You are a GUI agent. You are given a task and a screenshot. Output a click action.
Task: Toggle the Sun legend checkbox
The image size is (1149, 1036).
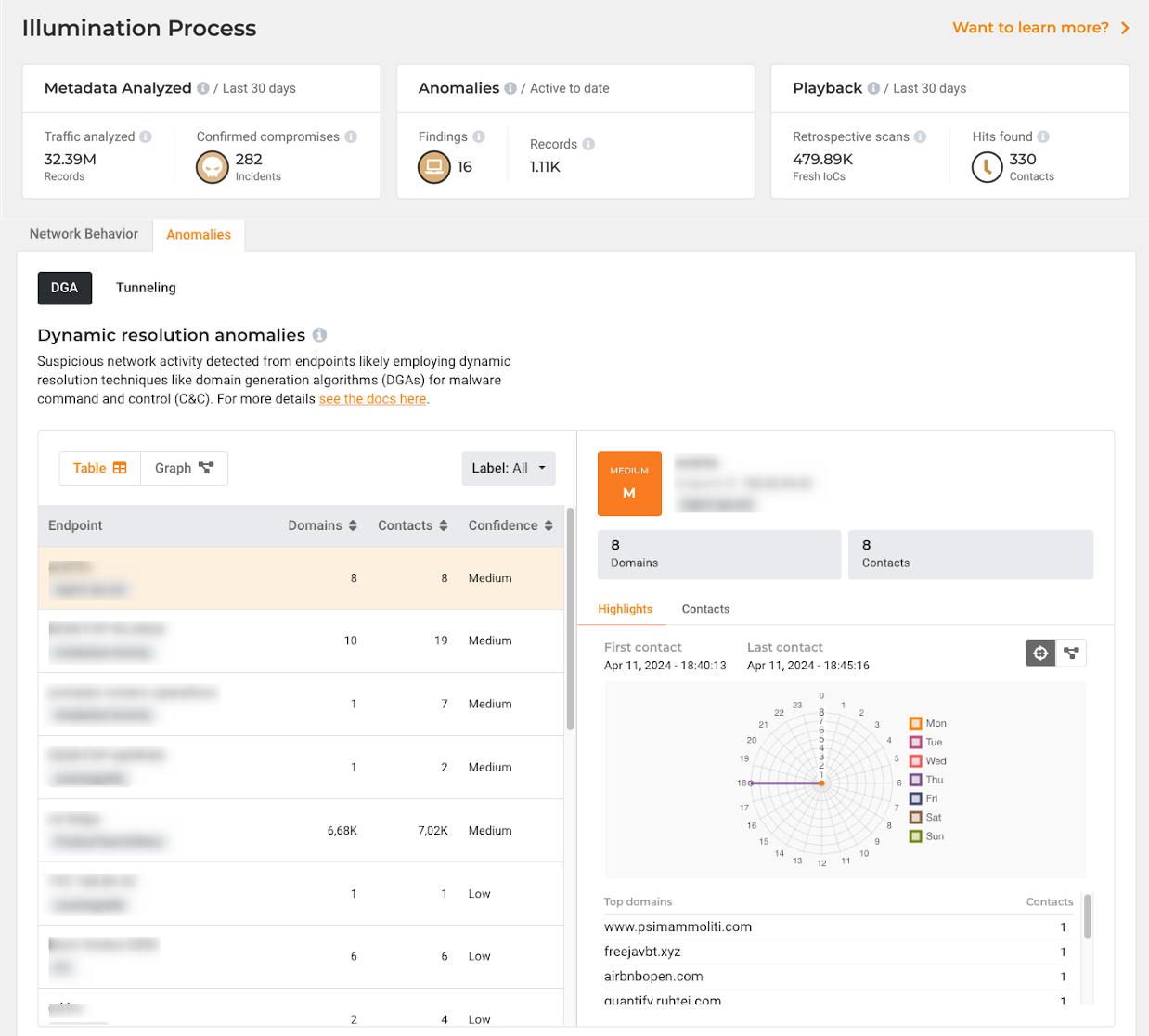coord(916,836)
